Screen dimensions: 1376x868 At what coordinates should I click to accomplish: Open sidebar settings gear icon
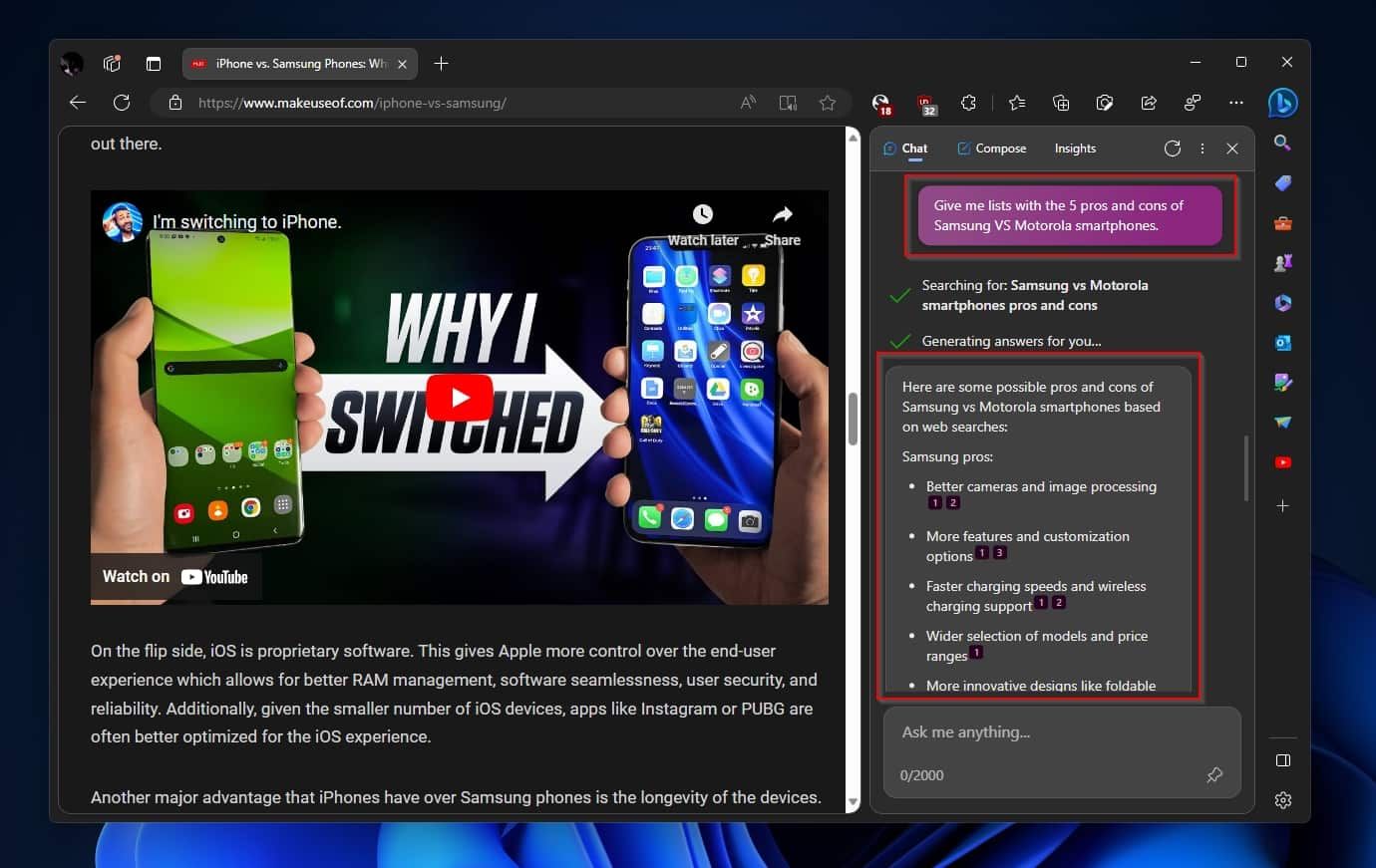coord(1283,800)
